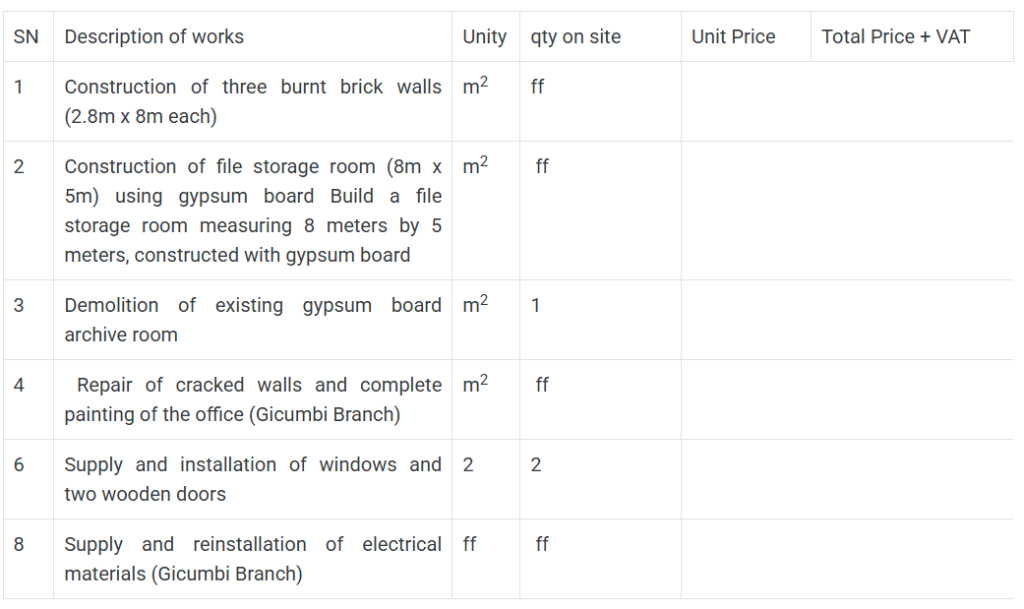The height and width of the screenshot is (609, 1024).
Task: Select the file storage room description text
Action: click(x=252, y=210)
